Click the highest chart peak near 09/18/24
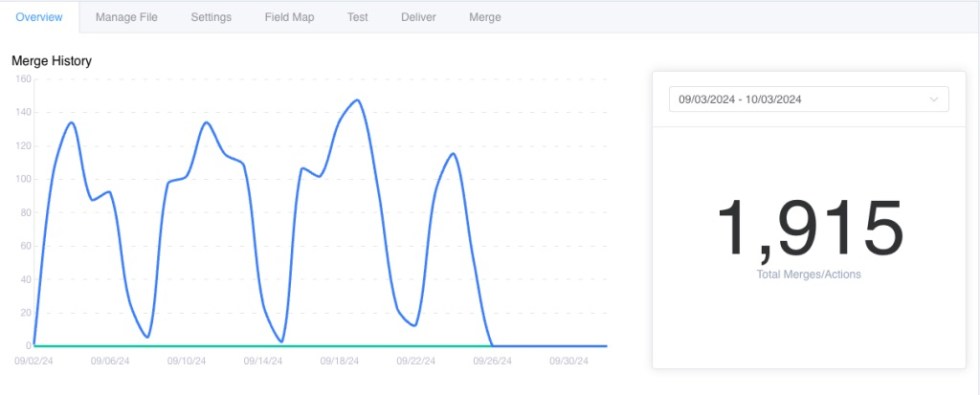This screenshot has width=980, height=395. coord(357,100)
